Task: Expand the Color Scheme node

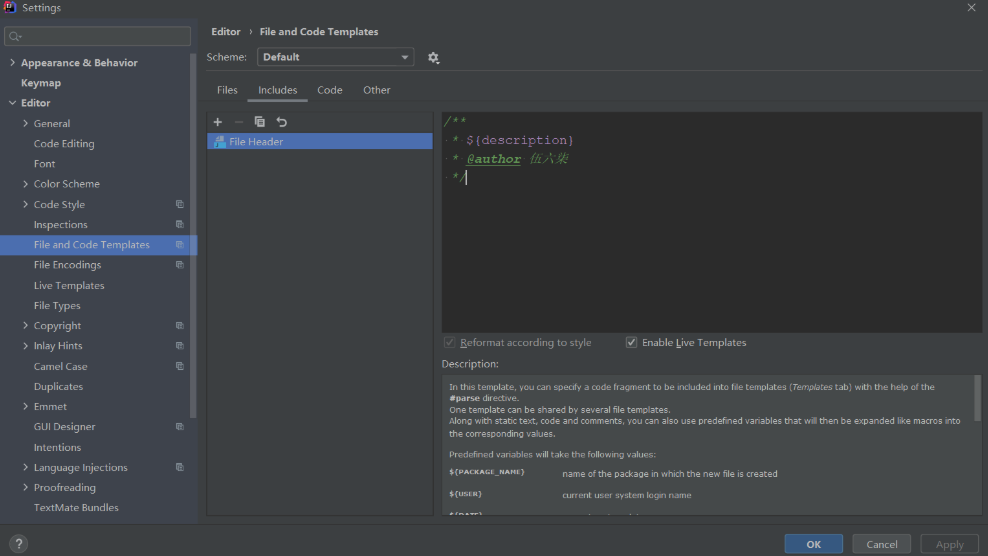Action: click(25, 184)
